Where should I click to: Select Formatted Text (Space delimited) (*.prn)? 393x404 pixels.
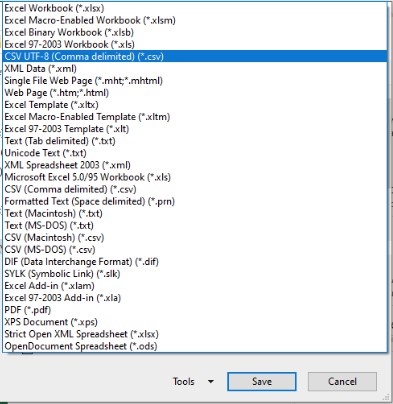coord(195,201)
